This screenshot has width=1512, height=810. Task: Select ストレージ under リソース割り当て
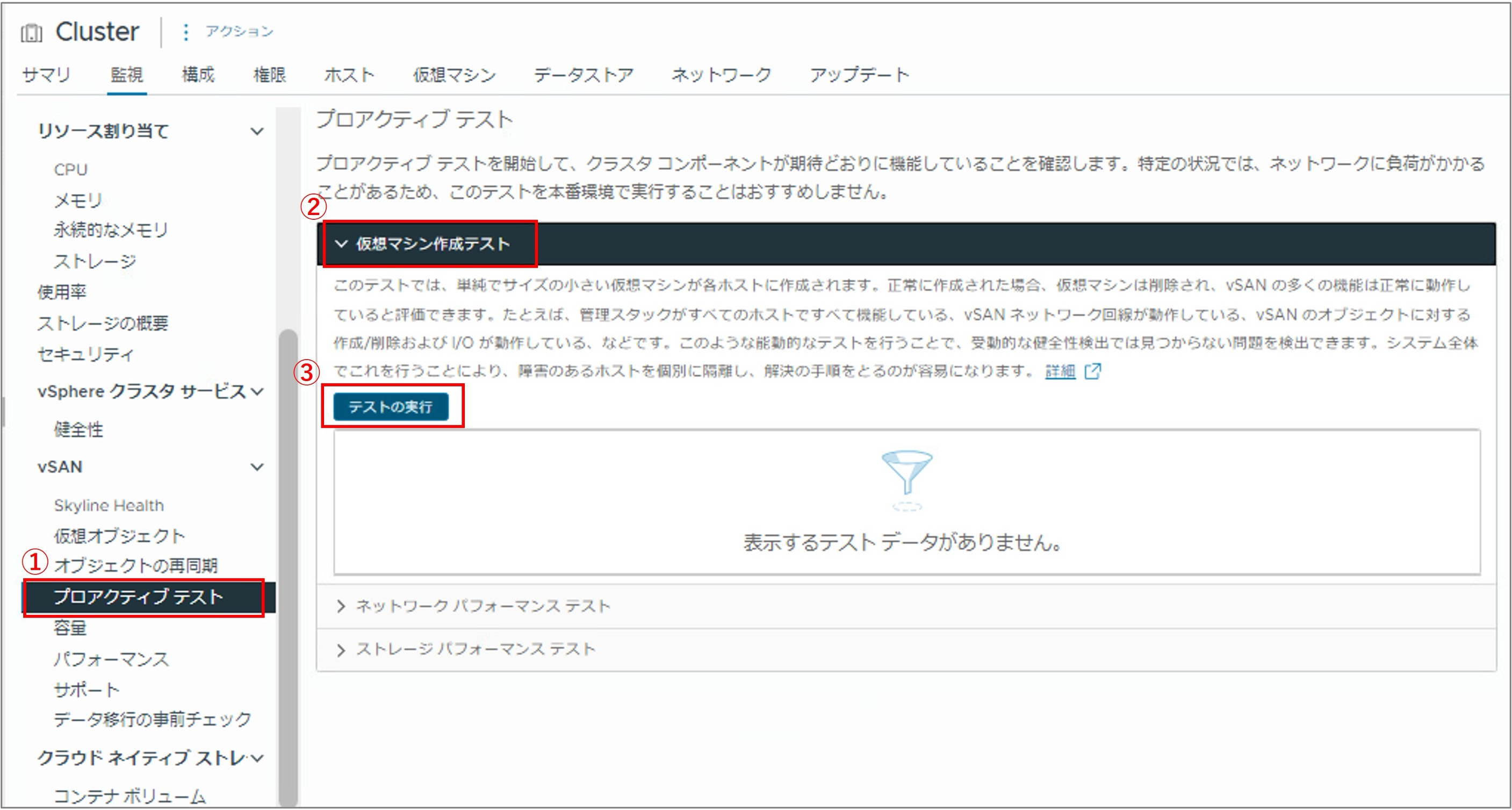point(95,261)
